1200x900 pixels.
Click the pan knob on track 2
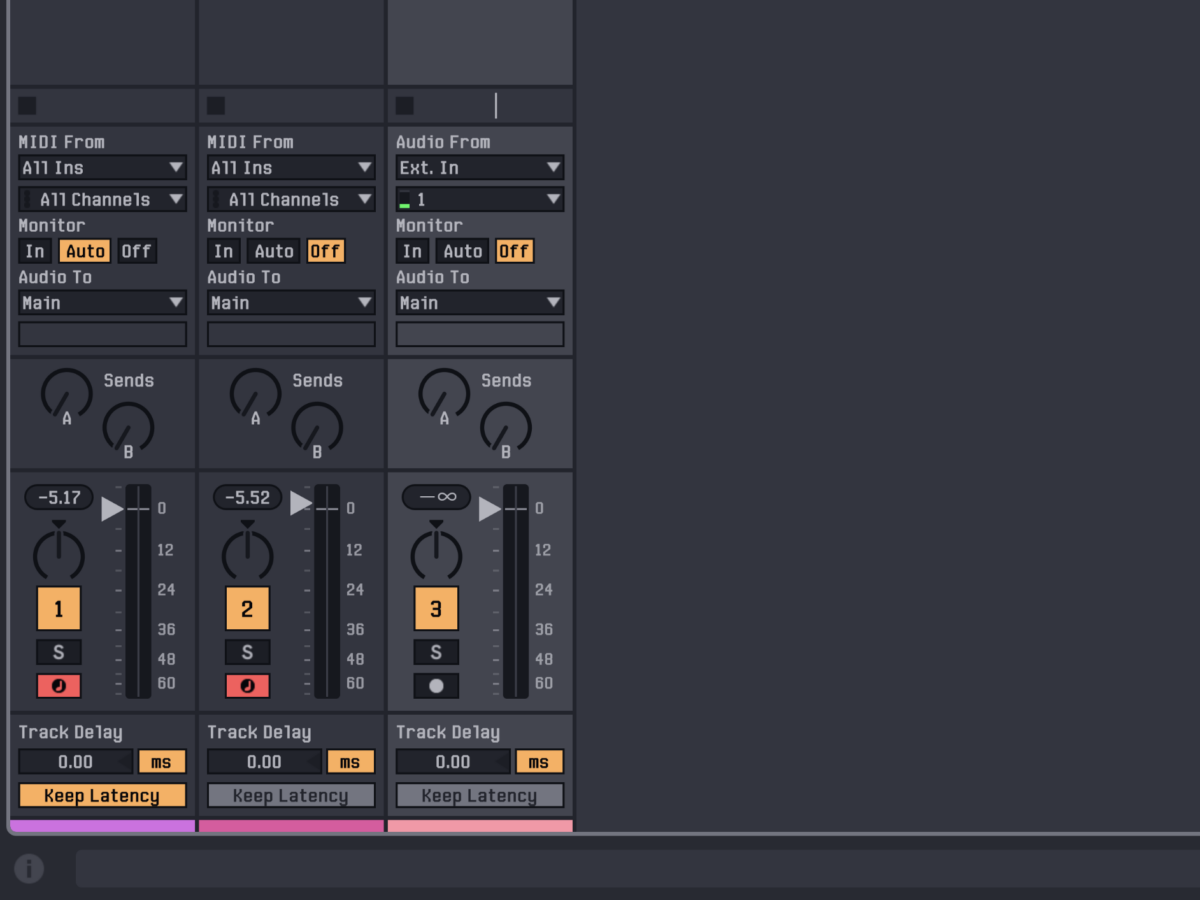tap(247, 554)
